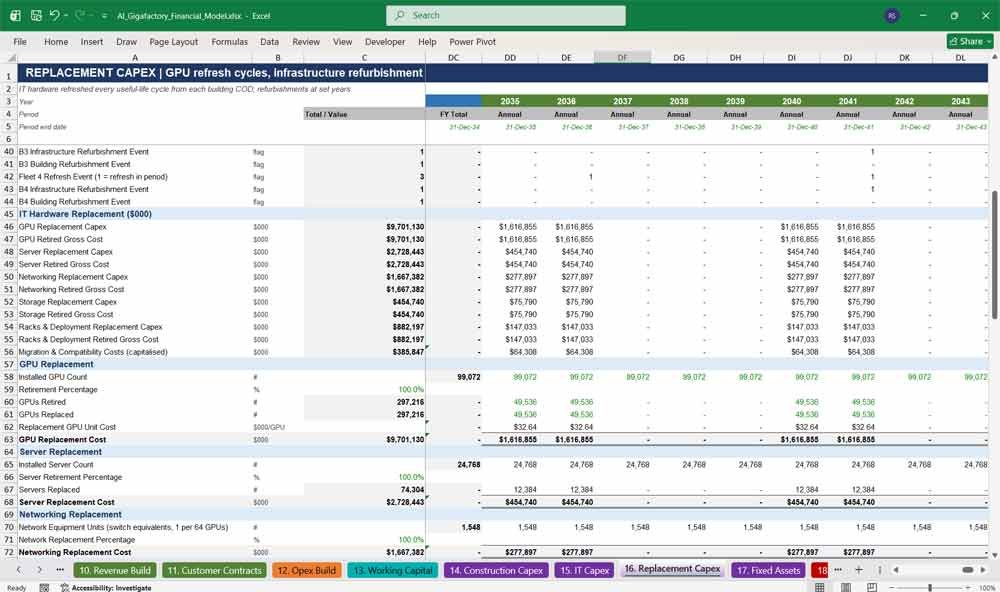Click the 100% zoom level

(986, 588)
